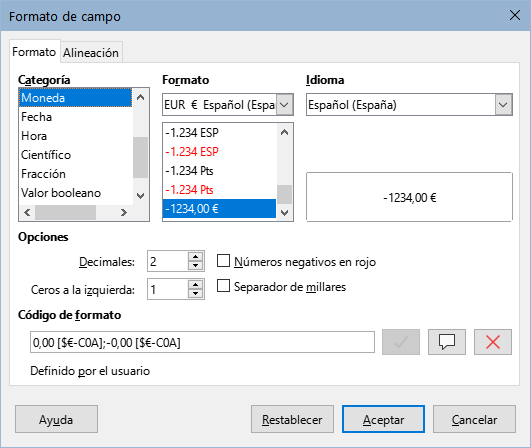Increase Decimales value with up arrow
The width and height of the screenshot is (531, 448).
click(x=195, y=256)
